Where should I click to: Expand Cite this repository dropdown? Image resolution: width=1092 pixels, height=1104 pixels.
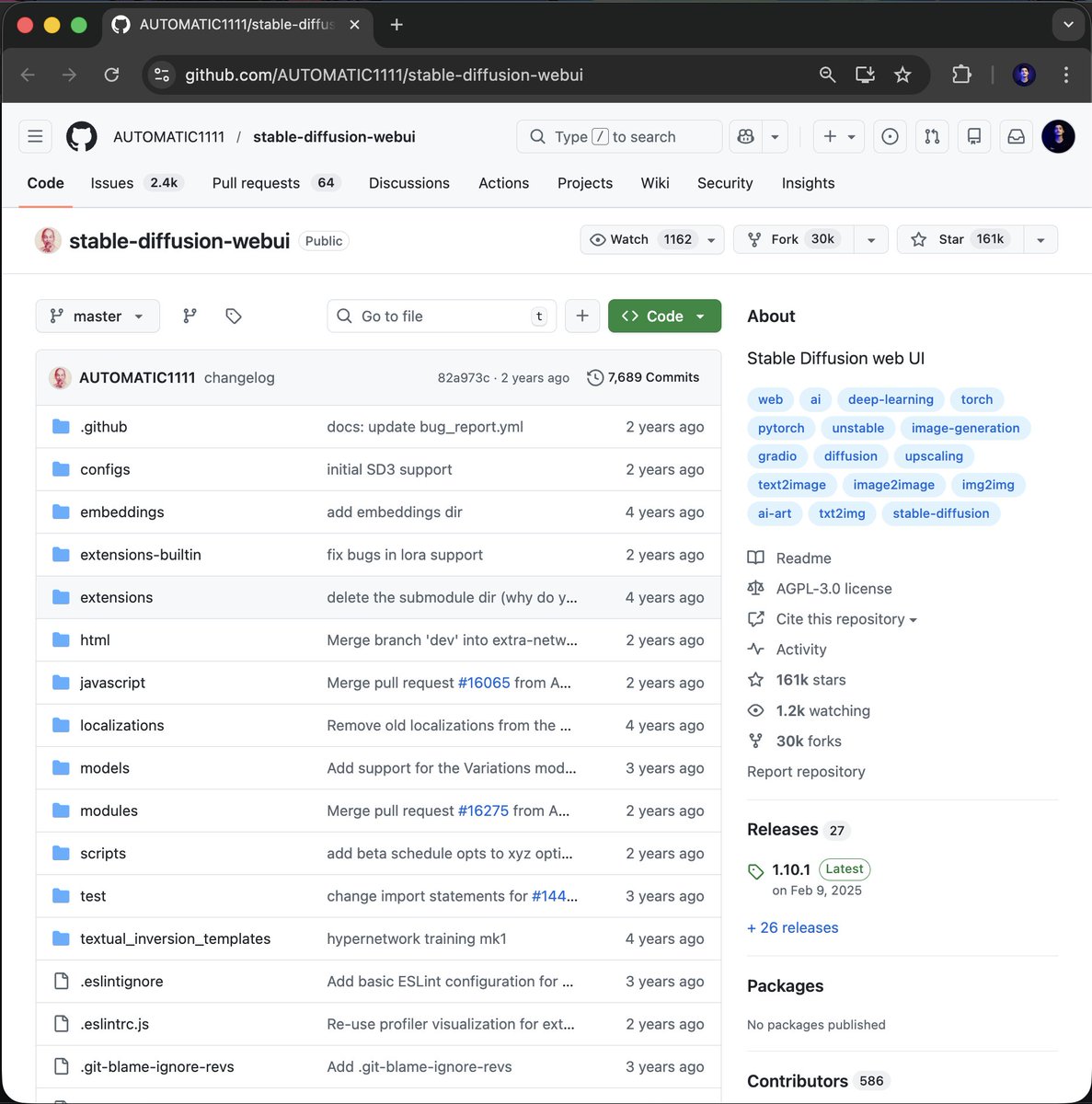point(846,619)
